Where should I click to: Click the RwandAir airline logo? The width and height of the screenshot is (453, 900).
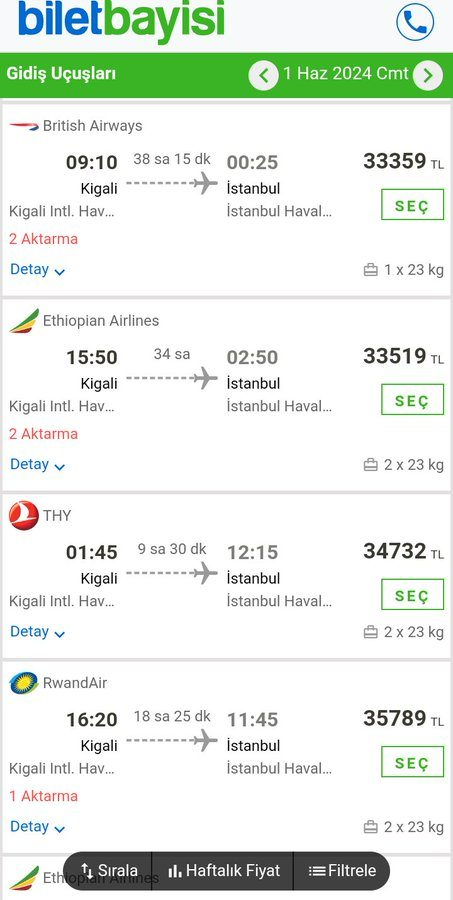coord(24,683)
